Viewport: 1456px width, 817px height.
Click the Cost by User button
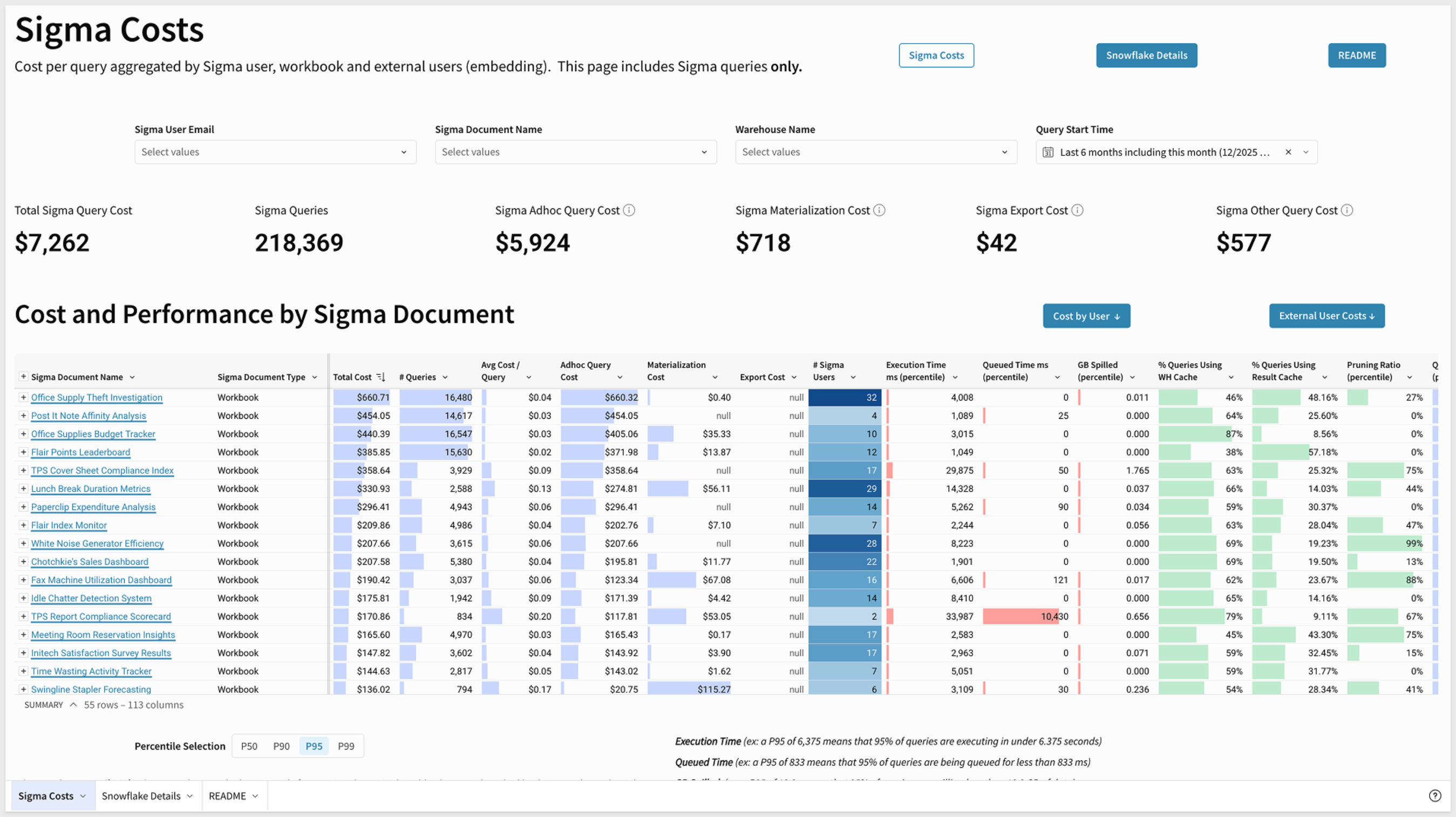pos(1086,316)
